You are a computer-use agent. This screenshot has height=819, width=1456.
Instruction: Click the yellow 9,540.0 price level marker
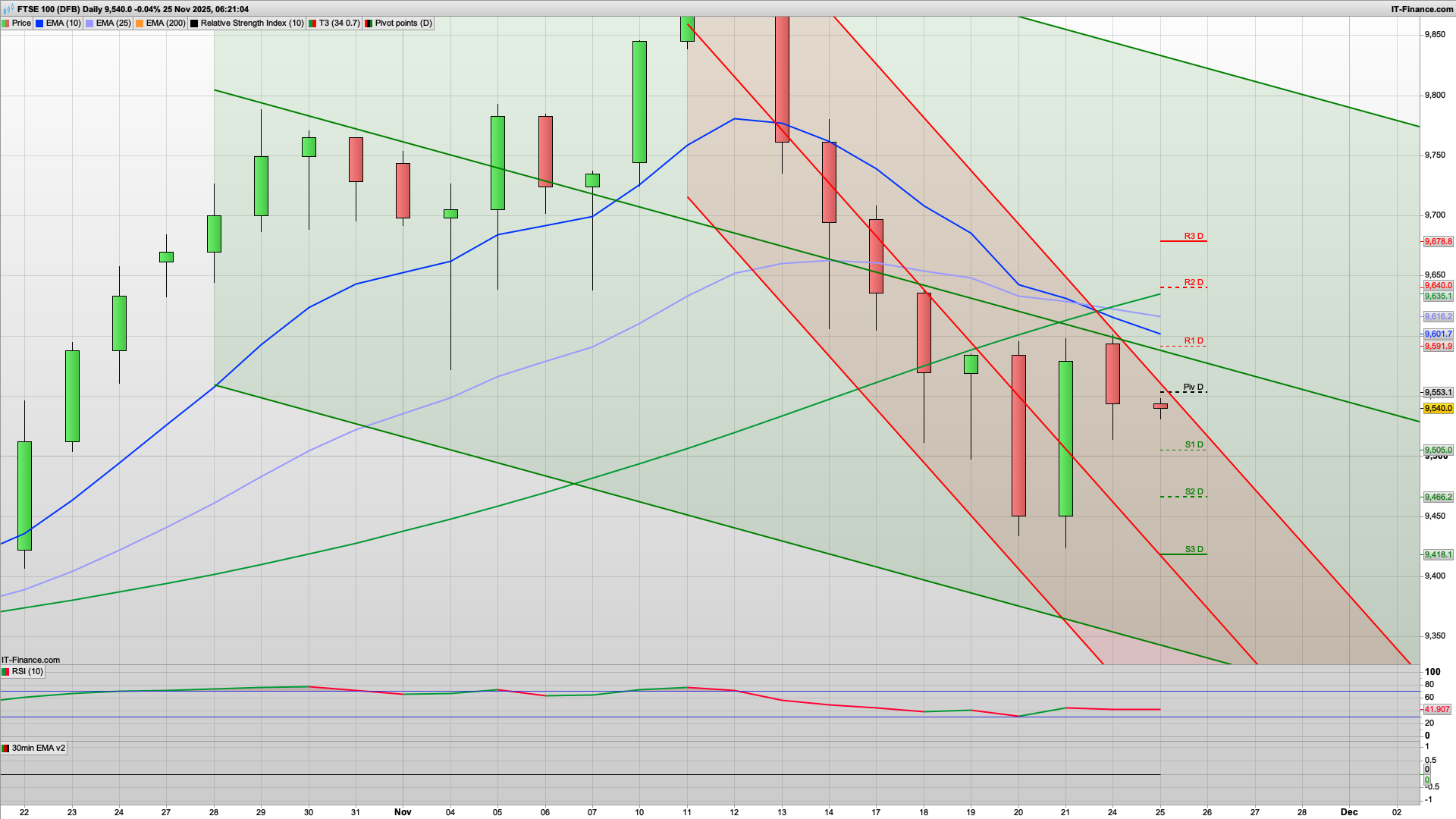pos(1438,408)
